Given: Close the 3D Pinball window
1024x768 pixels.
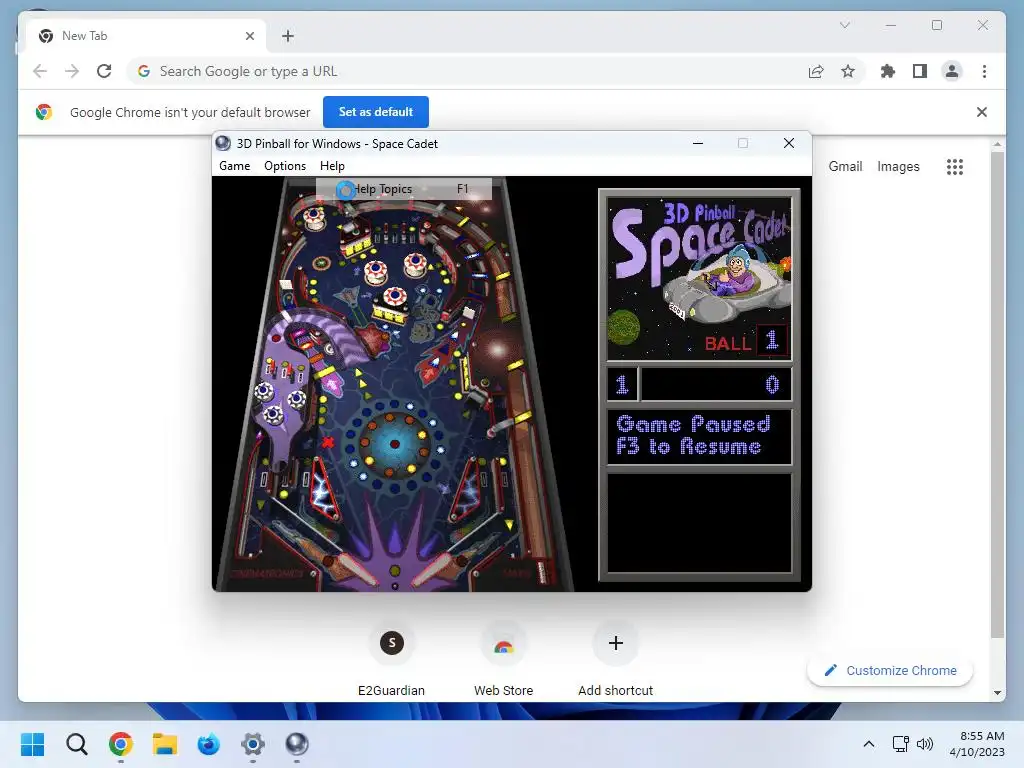Looking at the screenshot, I should point(788,143).
